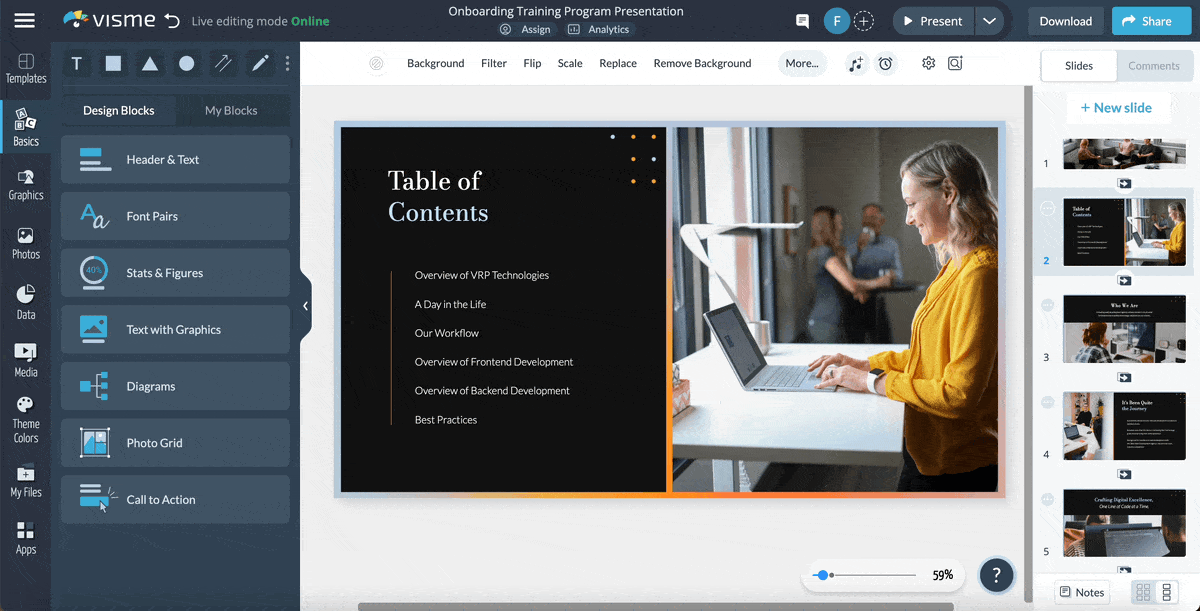Click the settings gear icon
The image size is (1200, 611).
928,63
